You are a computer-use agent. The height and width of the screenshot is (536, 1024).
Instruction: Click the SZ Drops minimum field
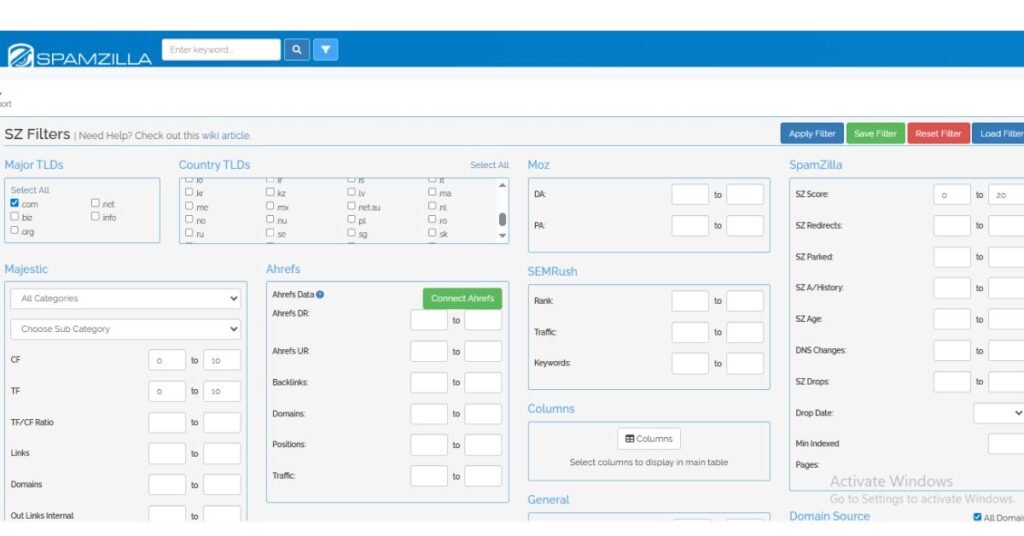(x=952, y=382)
